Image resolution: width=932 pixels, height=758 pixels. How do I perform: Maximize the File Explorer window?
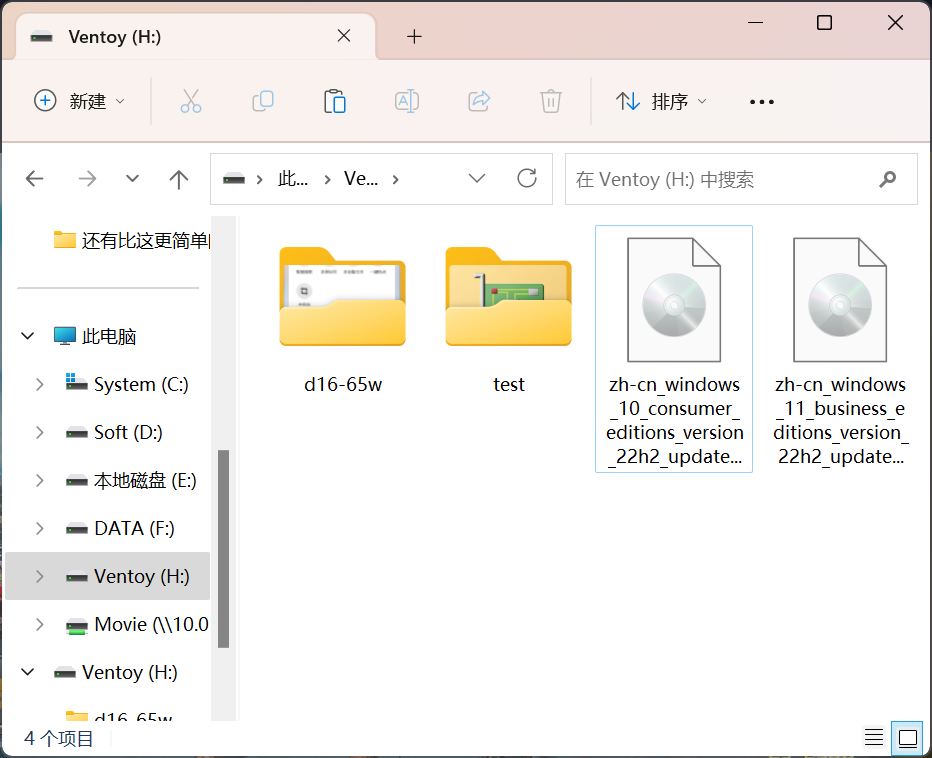(824, 23)
